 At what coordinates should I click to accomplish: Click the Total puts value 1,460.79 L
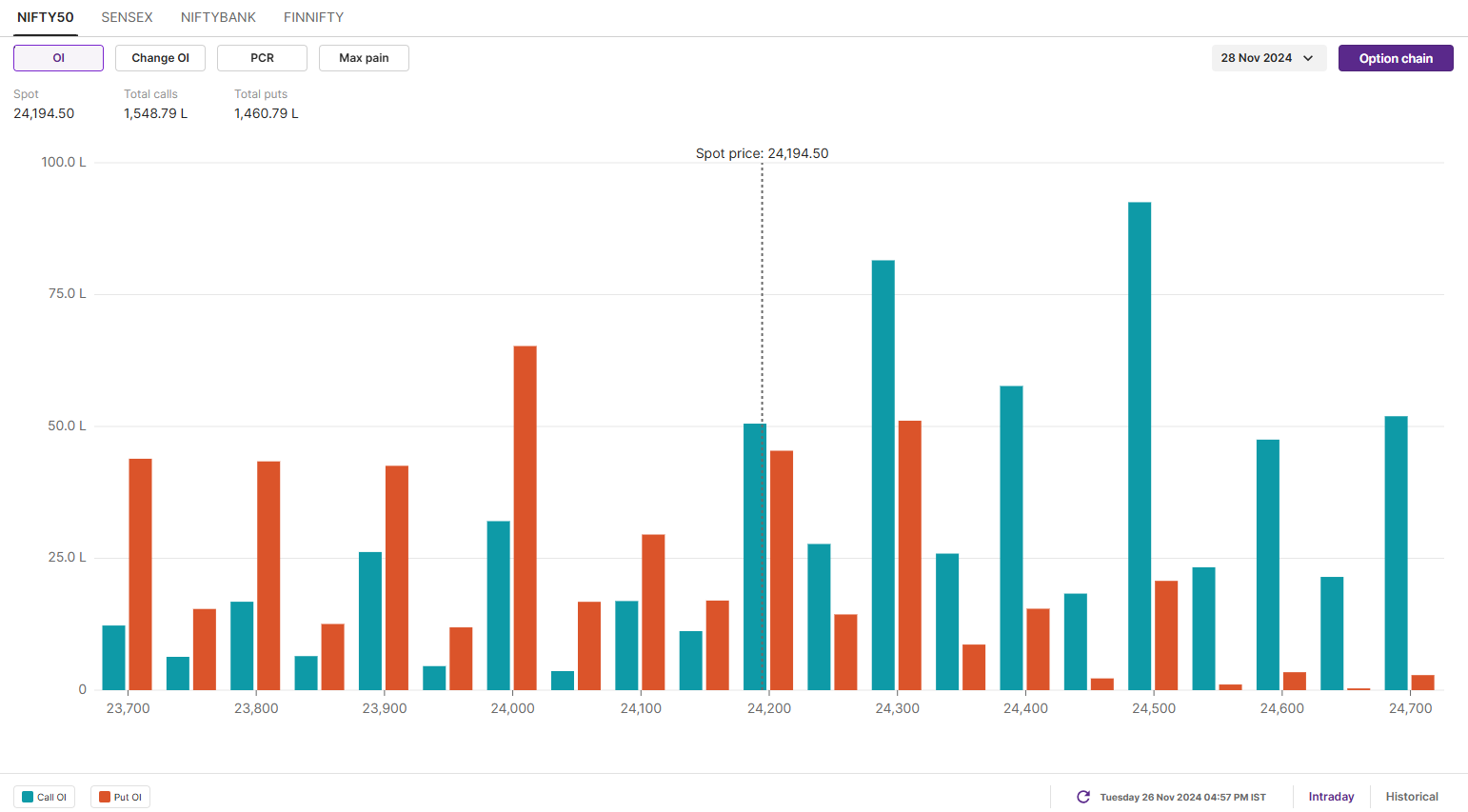click(x=267, y=113)
